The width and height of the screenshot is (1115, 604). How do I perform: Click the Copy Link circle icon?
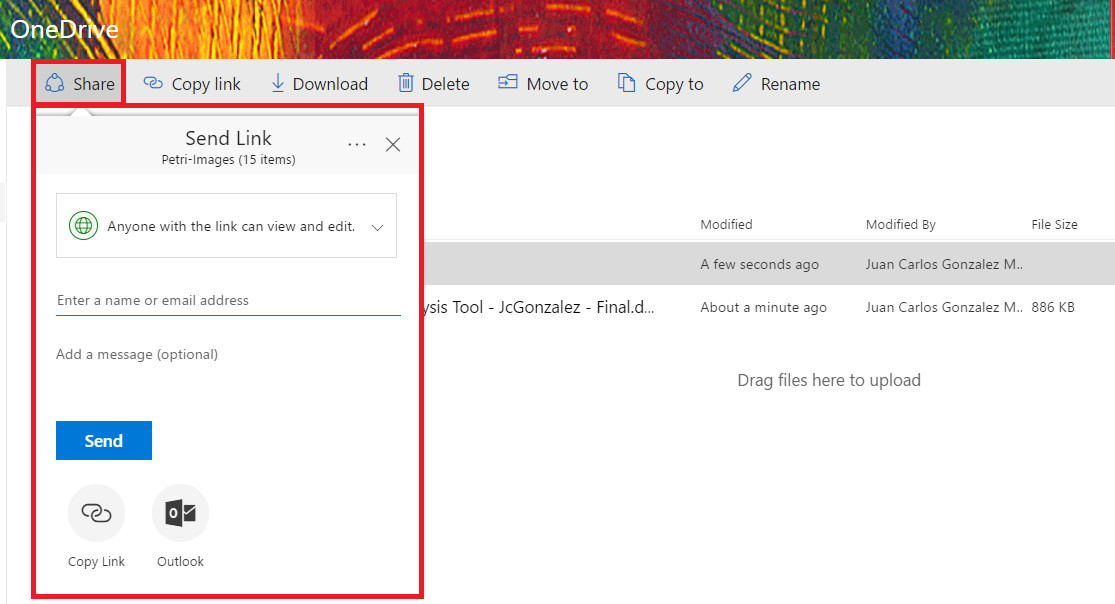(96, 512)
